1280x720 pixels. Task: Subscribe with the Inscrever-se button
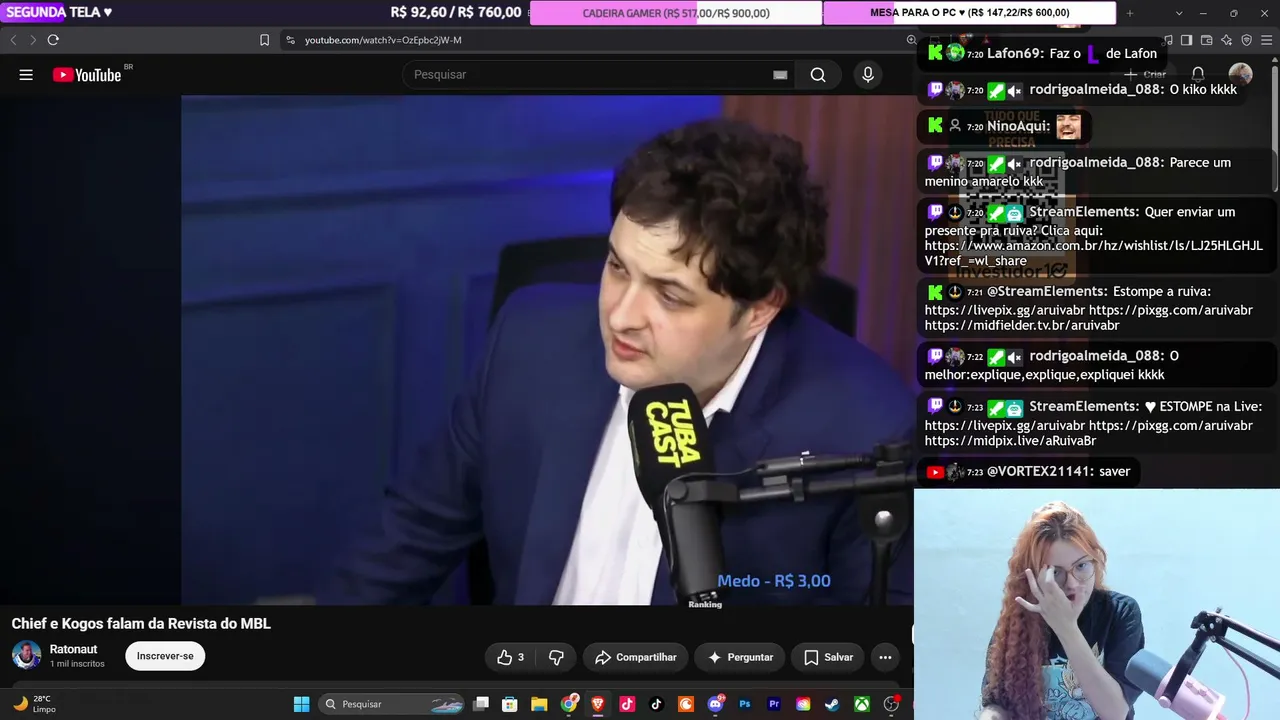165,656
